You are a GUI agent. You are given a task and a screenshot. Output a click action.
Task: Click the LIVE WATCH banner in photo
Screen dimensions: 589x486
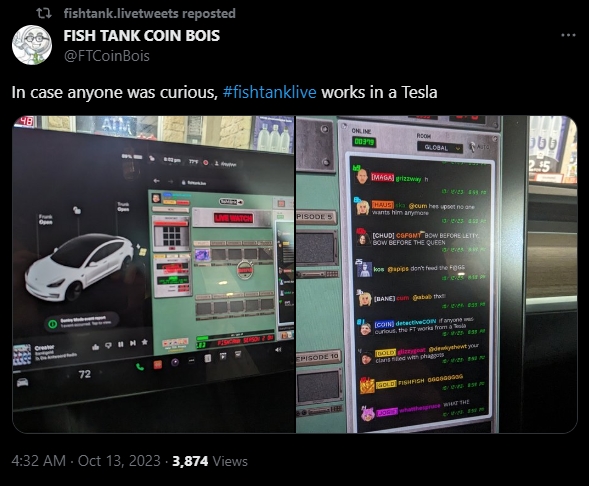[233, 218]
